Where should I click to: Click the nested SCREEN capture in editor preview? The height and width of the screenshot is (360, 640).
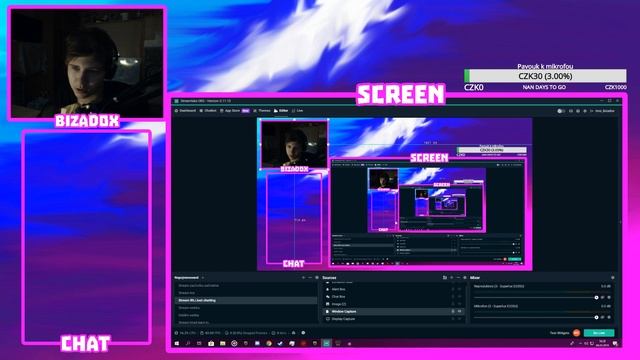click(427, 212)
